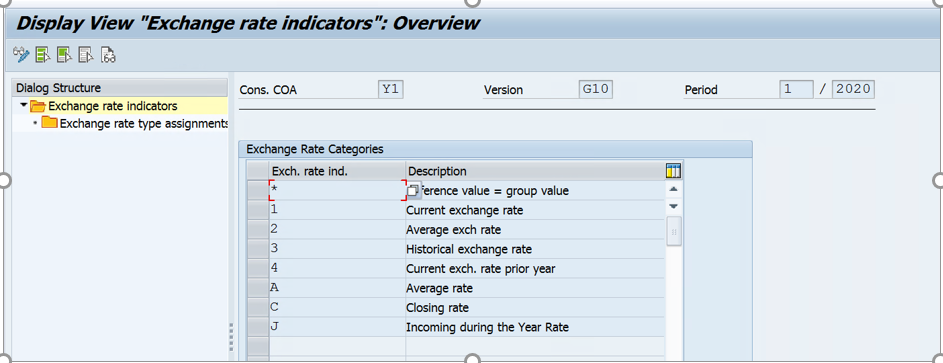The image size is (943, 363).
Task: Open the table column settings icon
Action: click(673, 171)
